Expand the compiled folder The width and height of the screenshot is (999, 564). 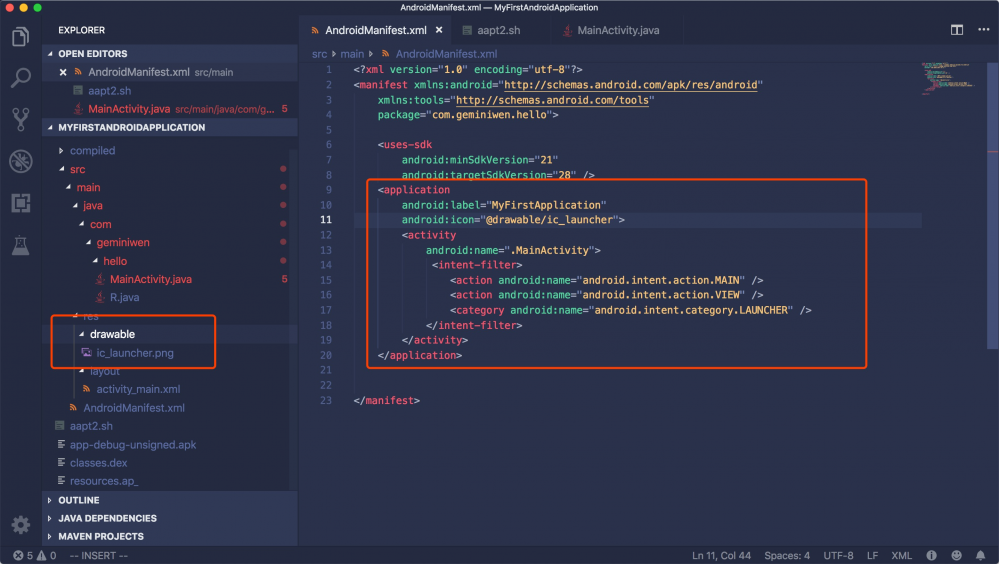coord(92,151)
